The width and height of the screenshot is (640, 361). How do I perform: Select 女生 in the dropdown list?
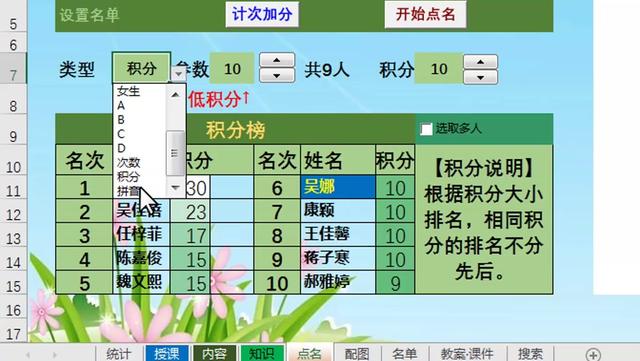(x=128, y=91)
